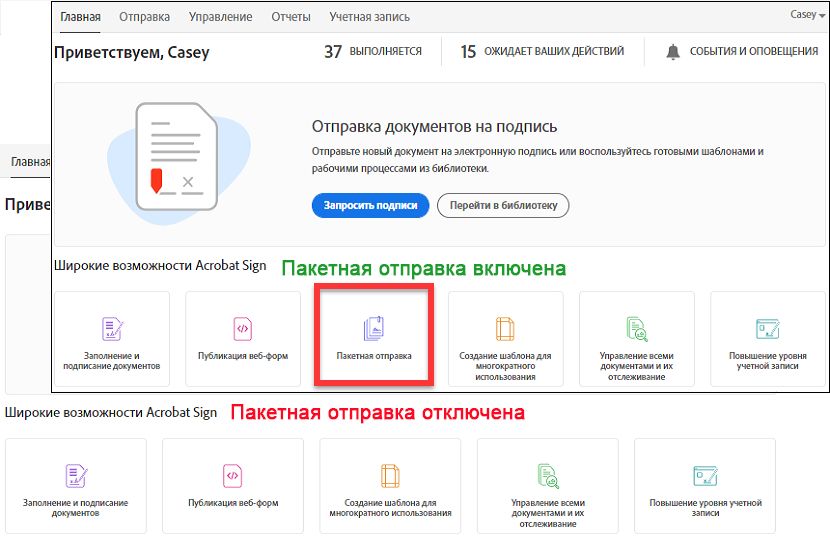Click the Пакетная отправка label text

pos(374,356)
